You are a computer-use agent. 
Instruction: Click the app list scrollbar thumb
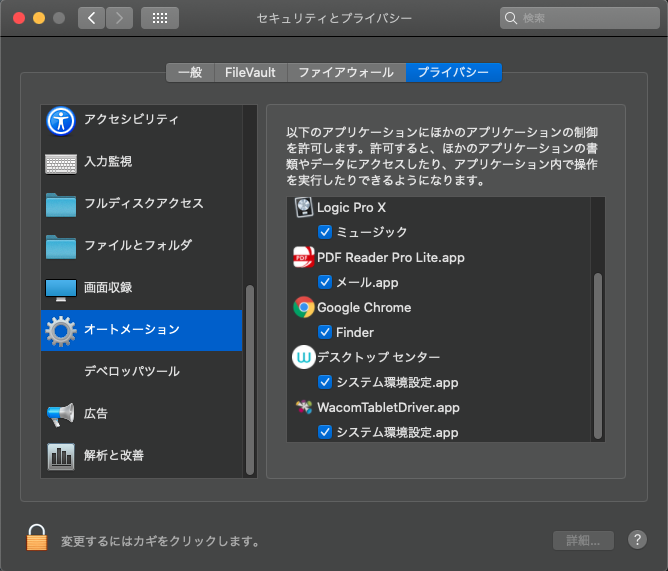point(598,356)
